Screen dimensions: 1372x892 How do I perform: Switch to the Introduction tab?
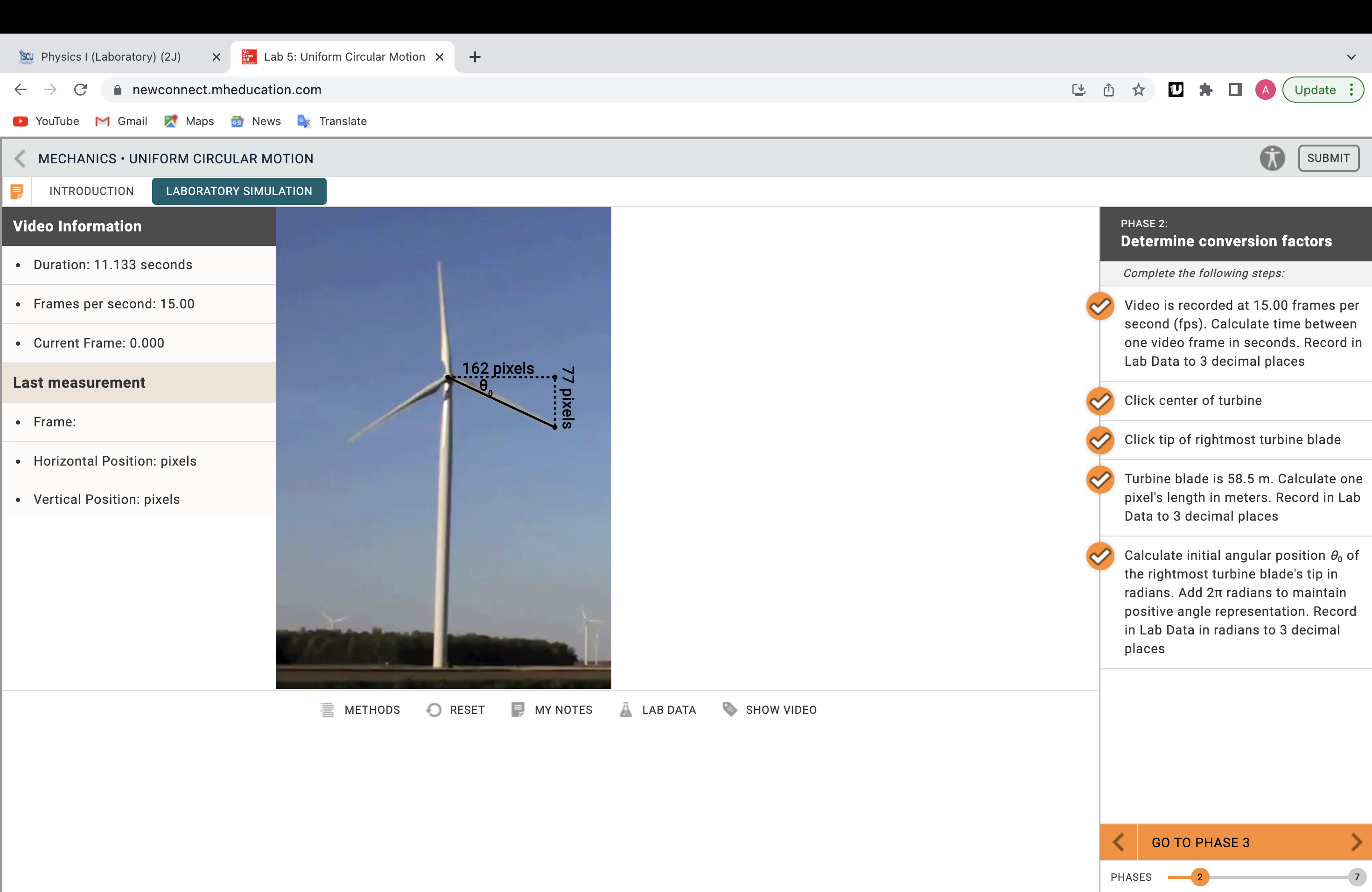click(91, 191)
